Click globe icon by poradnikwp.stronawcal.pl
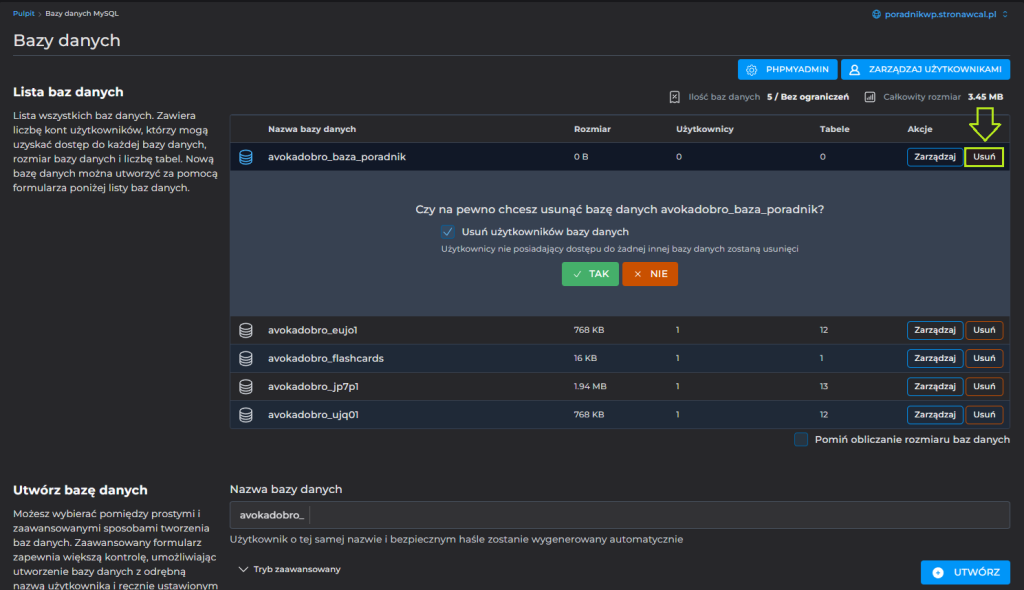Screen dimensions: 1024x590 click(877, 14)
